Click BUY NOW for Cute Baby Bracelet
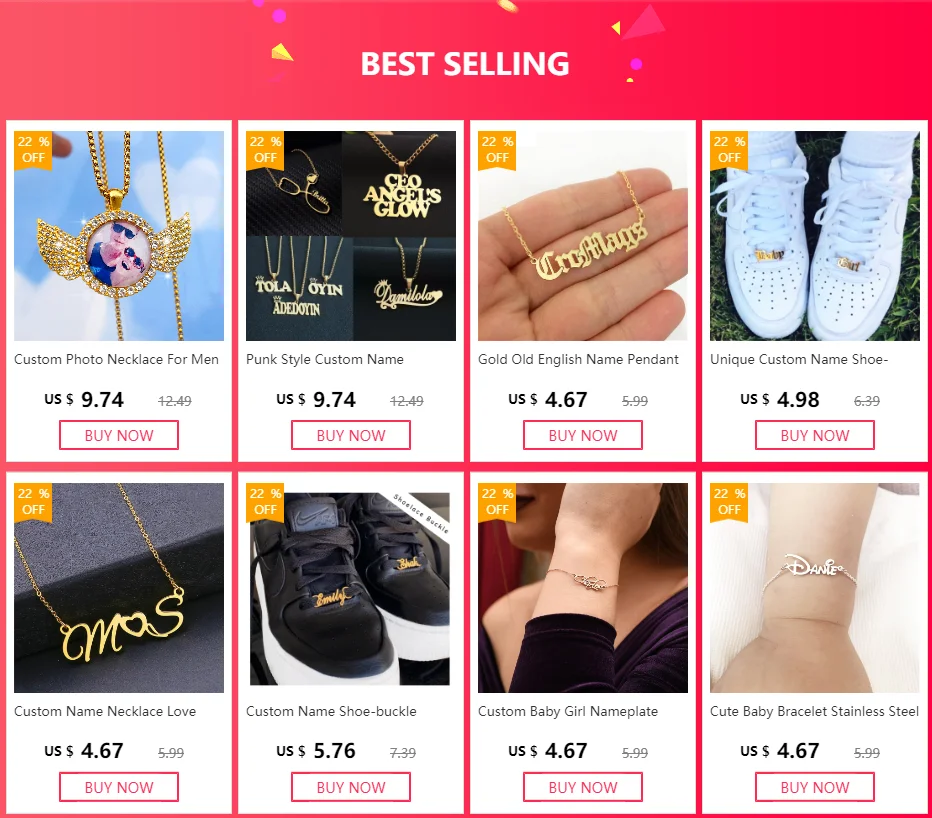932x818 pixels. click(x=815, y=787)
